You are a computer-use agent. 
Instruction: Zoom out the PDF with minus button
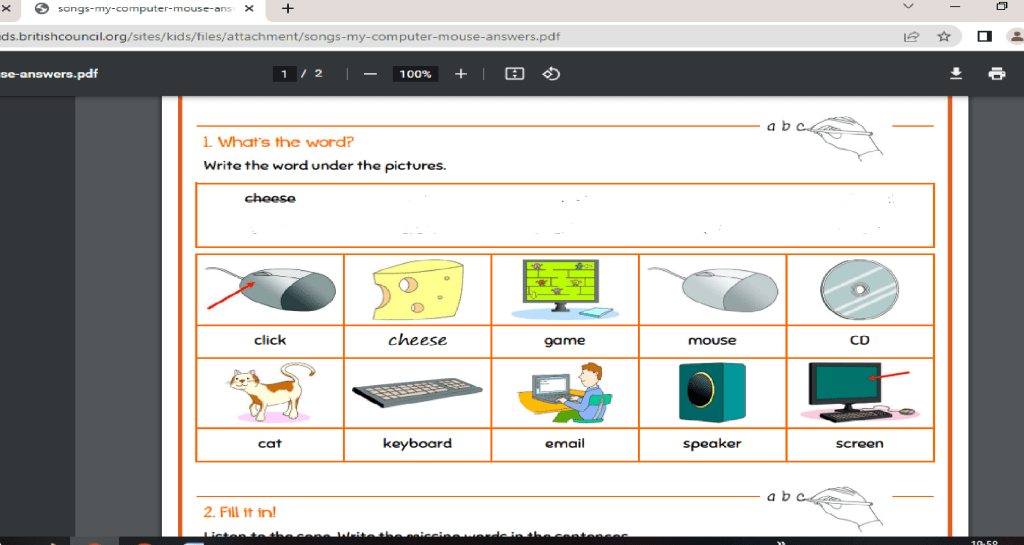[x=370, y=74]
